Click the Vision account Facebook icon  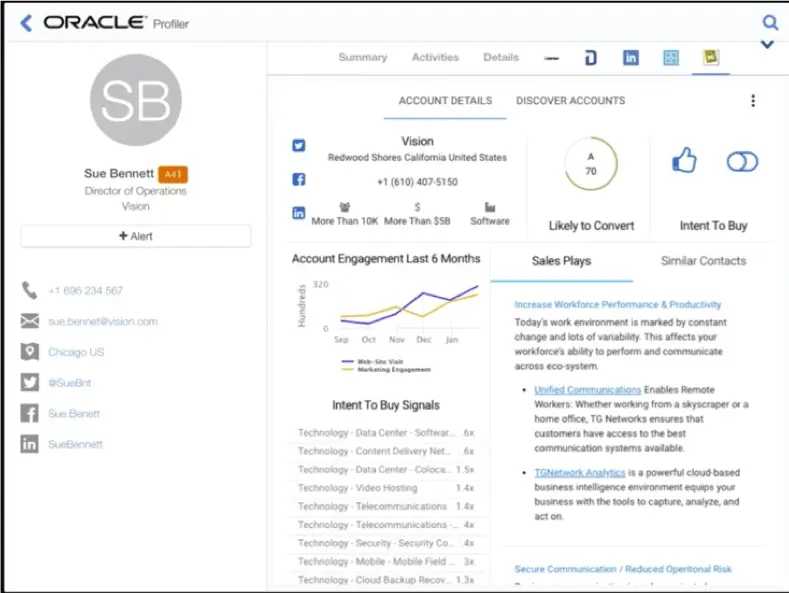pyautogui.click(x=298, y=180)
